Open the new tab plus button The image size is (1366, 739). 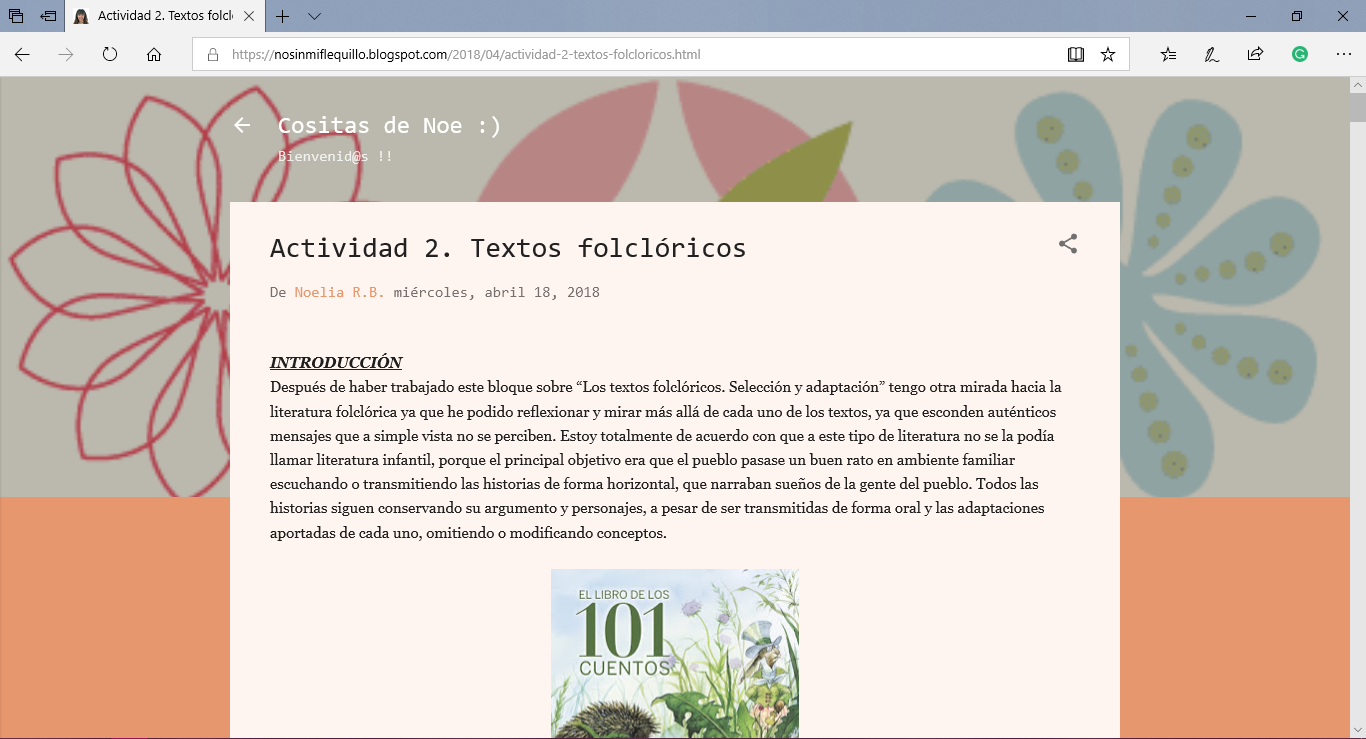point(283,16)
